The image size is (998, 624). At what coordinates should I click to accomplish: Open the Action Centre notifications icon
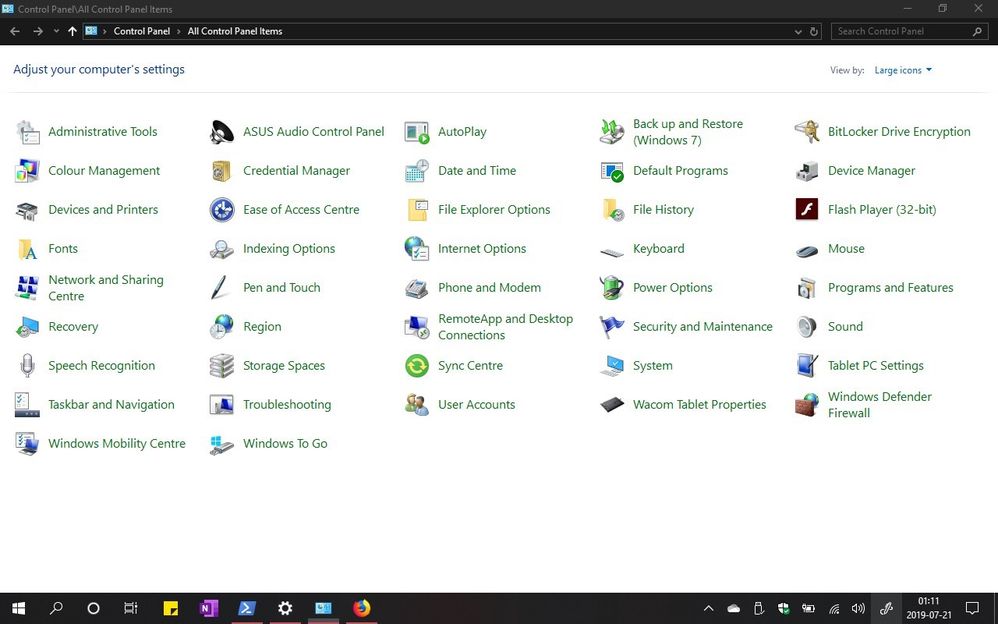pyautogui.click(x=972, y=608)
